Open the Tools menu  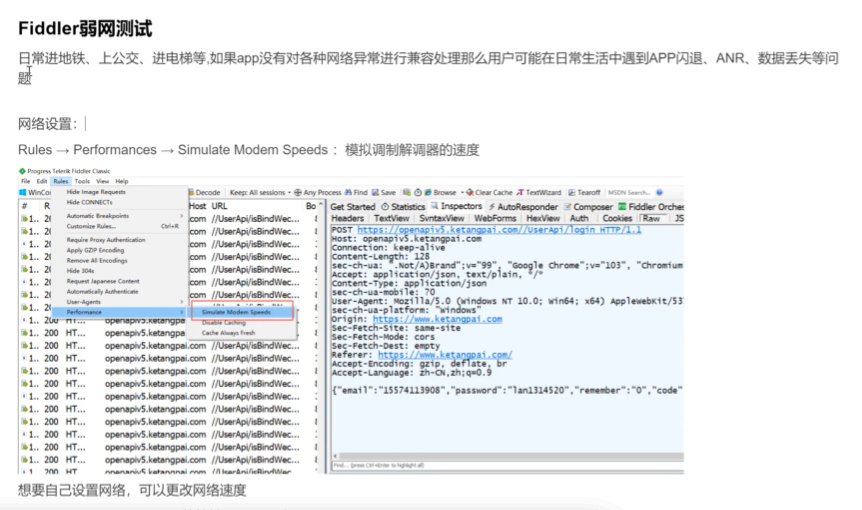point(82,181)
